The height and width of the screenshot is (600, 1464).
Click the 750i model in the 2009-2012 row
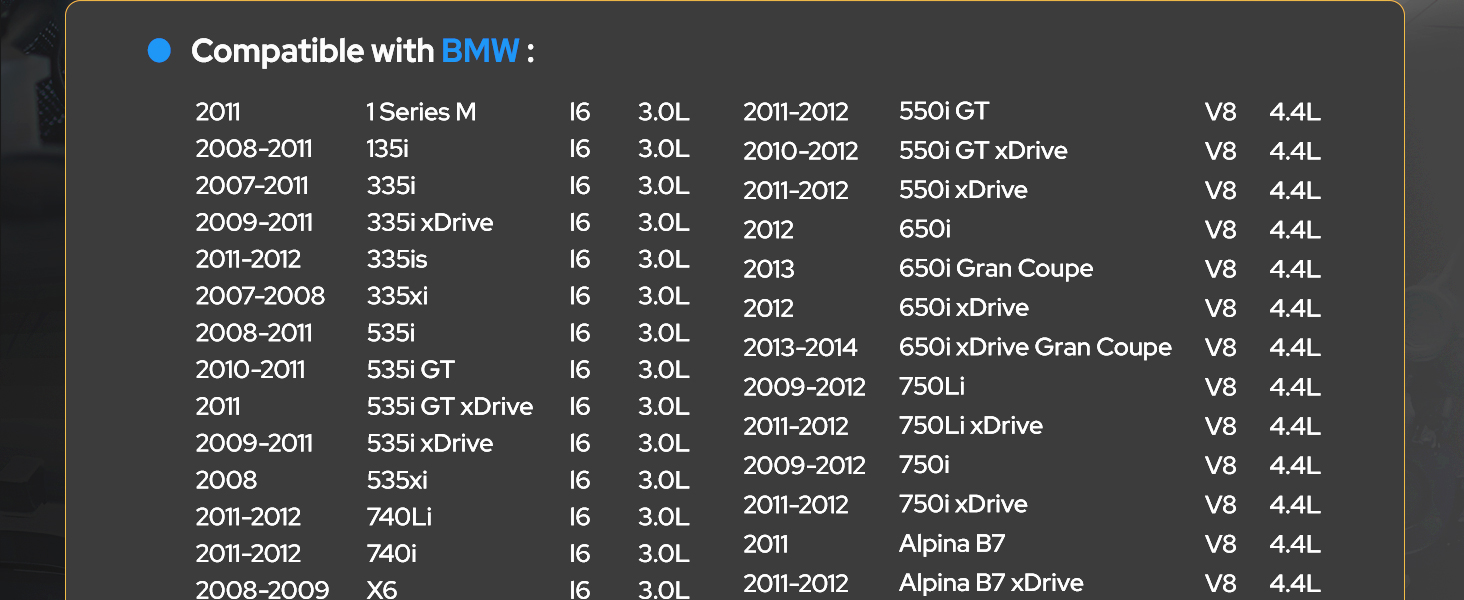click(925, 465)
